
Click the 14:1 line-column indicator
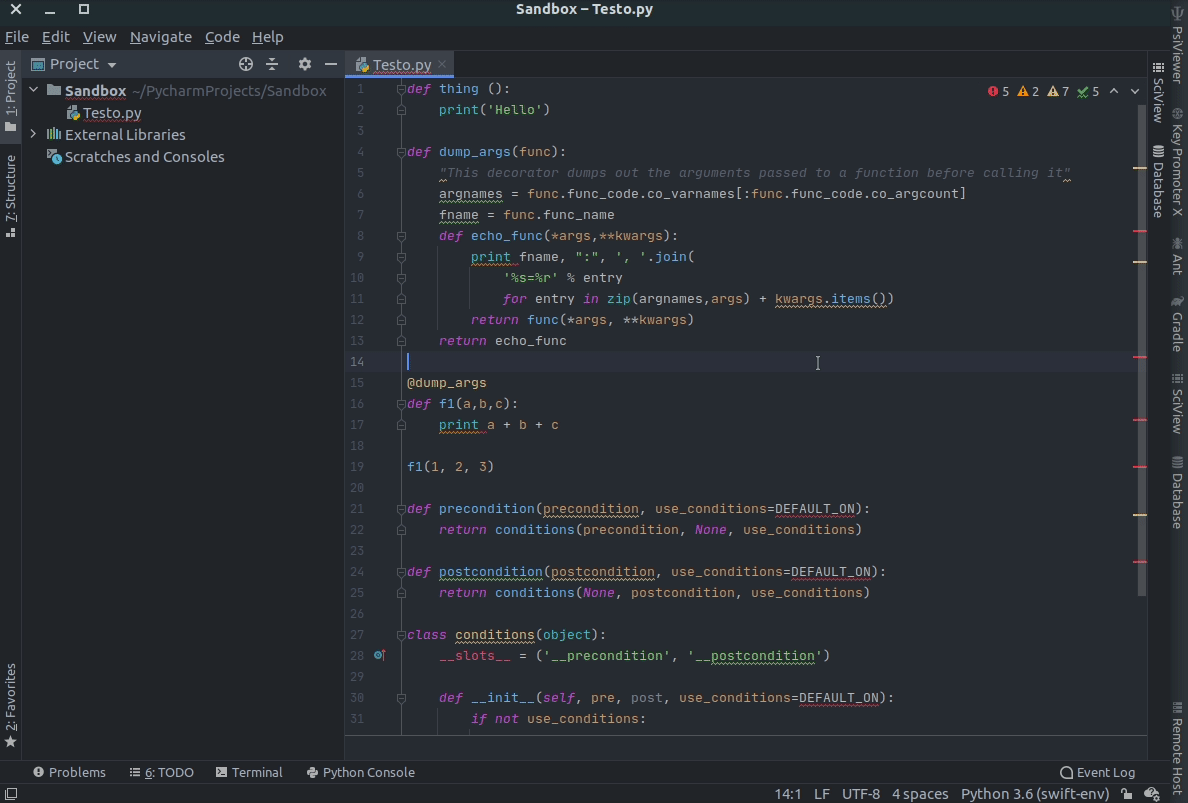coord(787,794)
